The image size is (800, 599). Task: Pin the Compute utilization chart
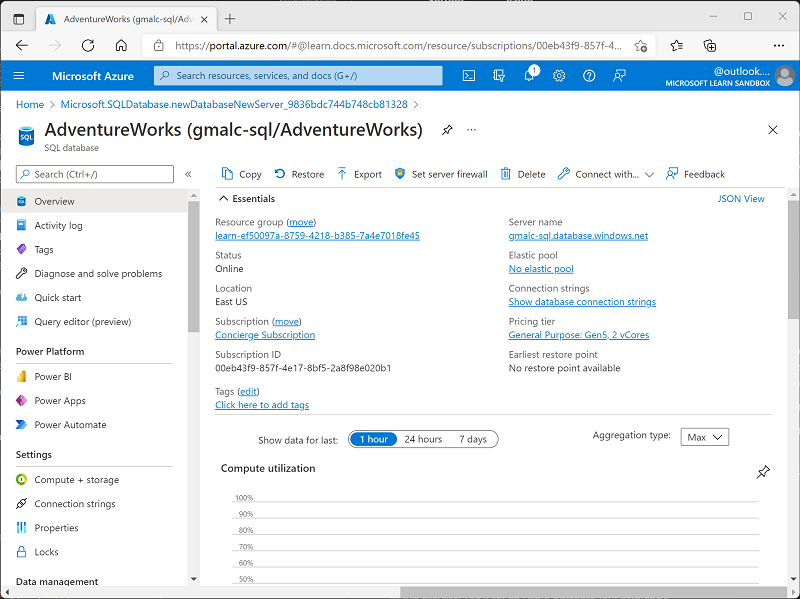click(763, 471)
